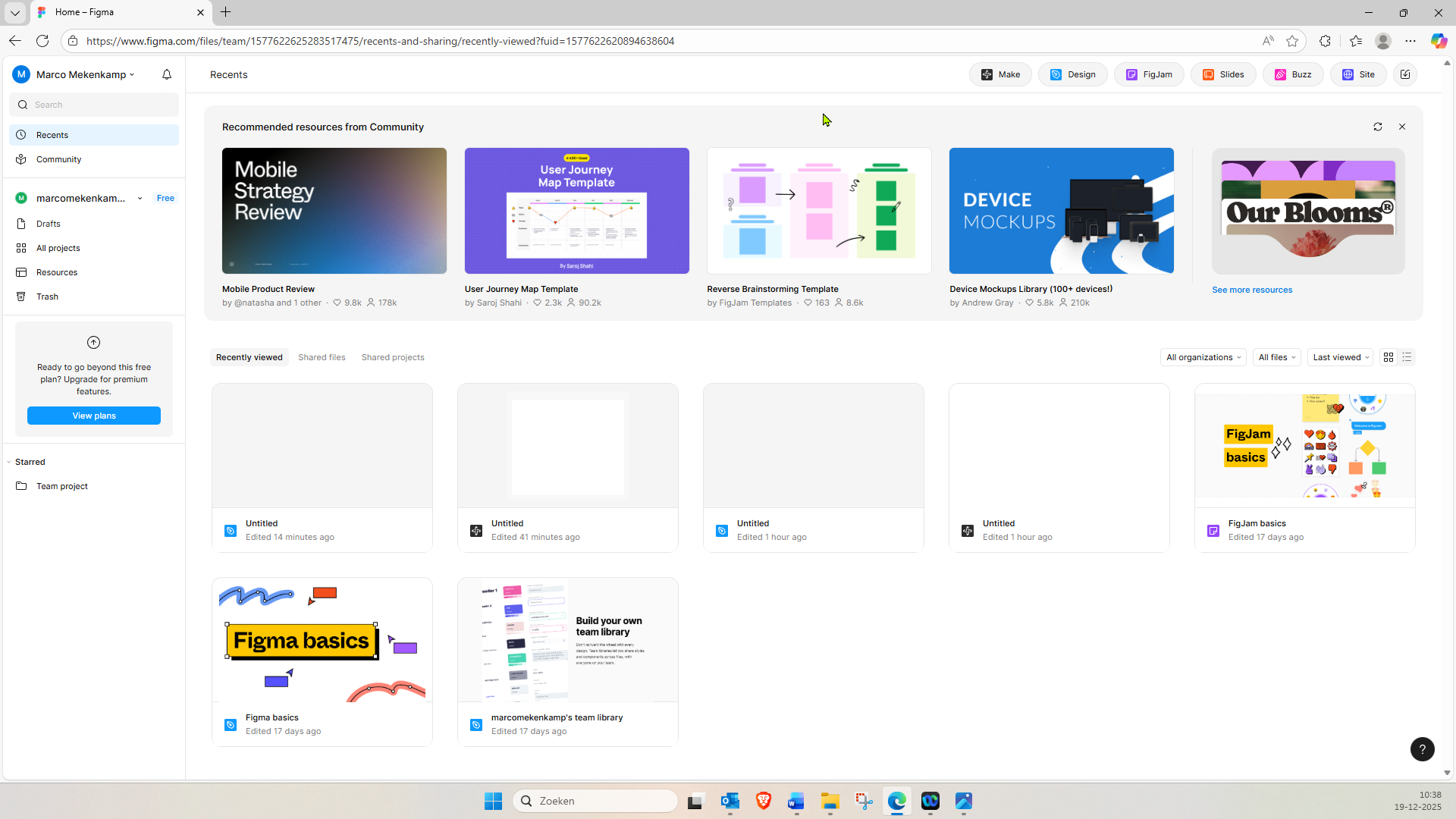Screen dimensions: 1456x819
Task: Create a new Make file
Action: tap(1000, 74)
